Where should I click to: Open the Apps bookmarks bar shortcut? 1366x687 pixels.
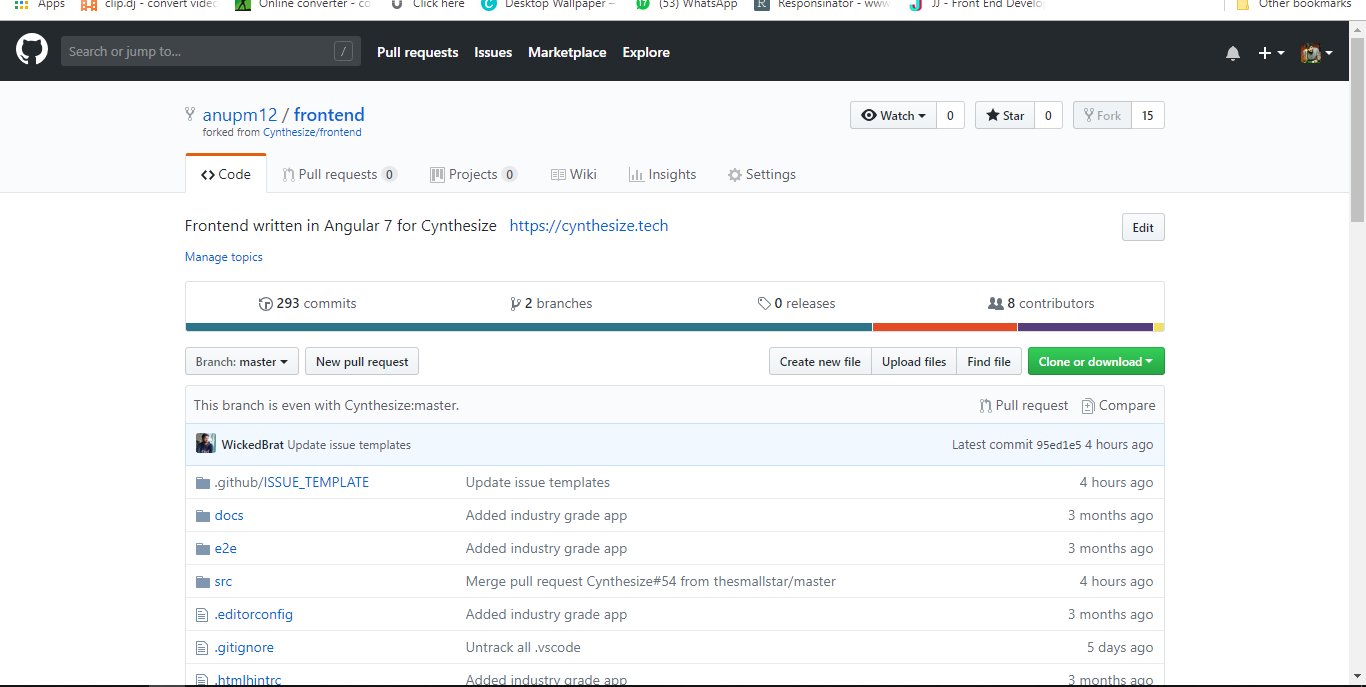[x=40, y=4]
